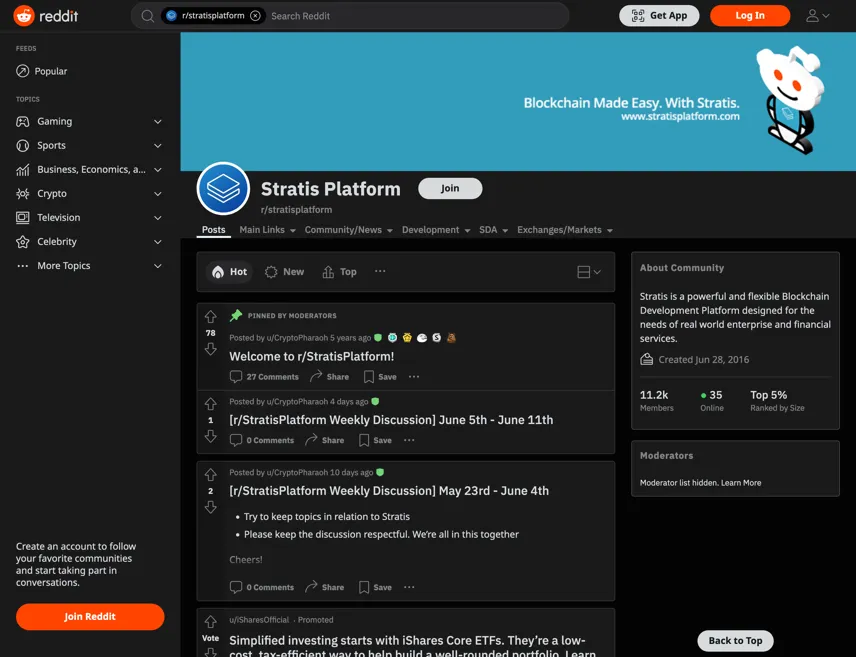The image size is (856, 657).
Task: Open the Development menu
Action: [436, 230]
